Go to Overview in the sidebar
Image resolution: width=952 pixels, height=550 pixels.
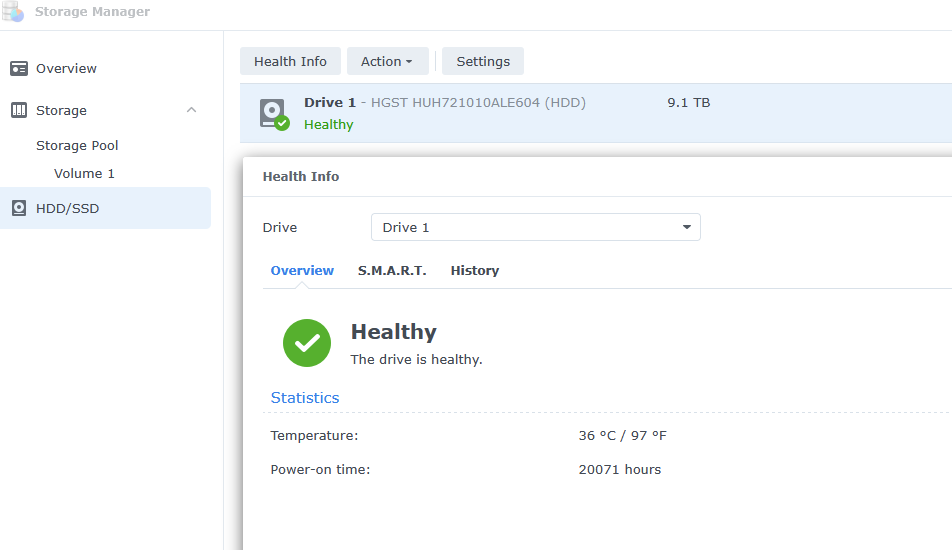66,69
